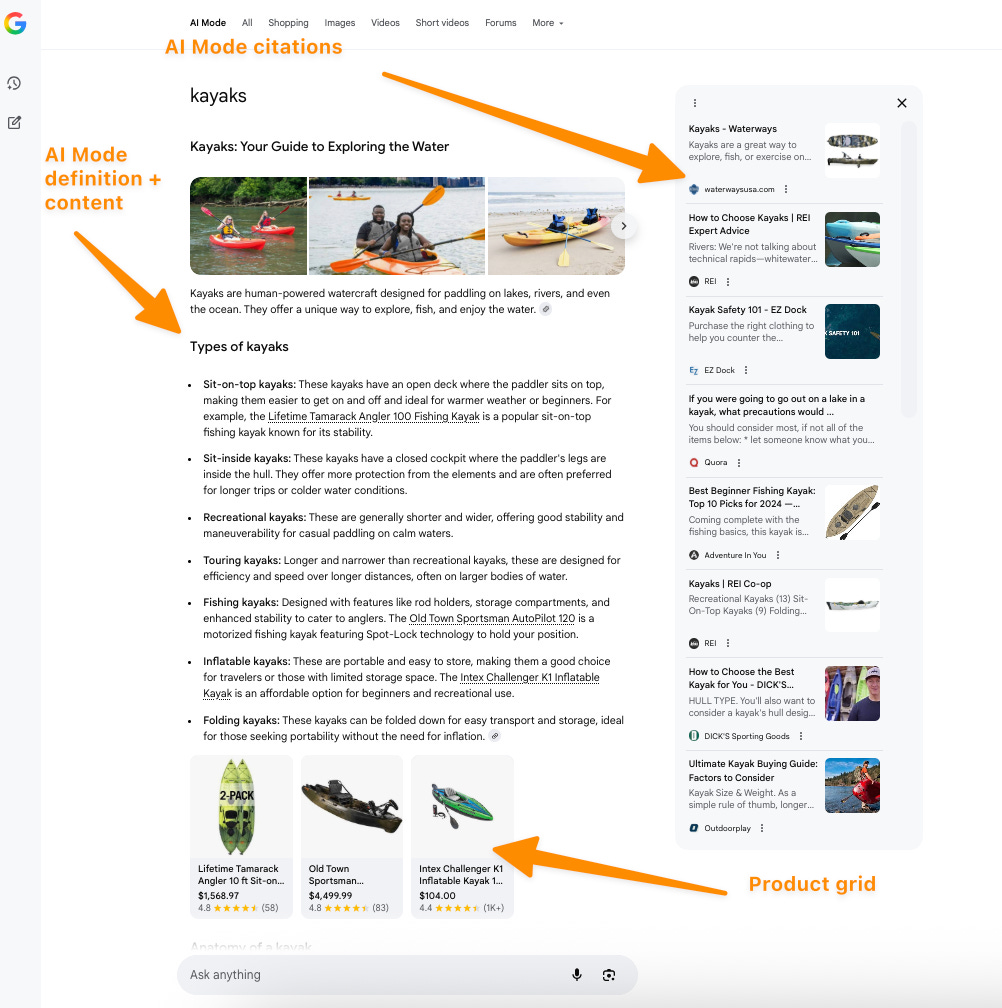Click DICK'S citation thumbnail image
1002x1008 pixels.
click(852, 693)
